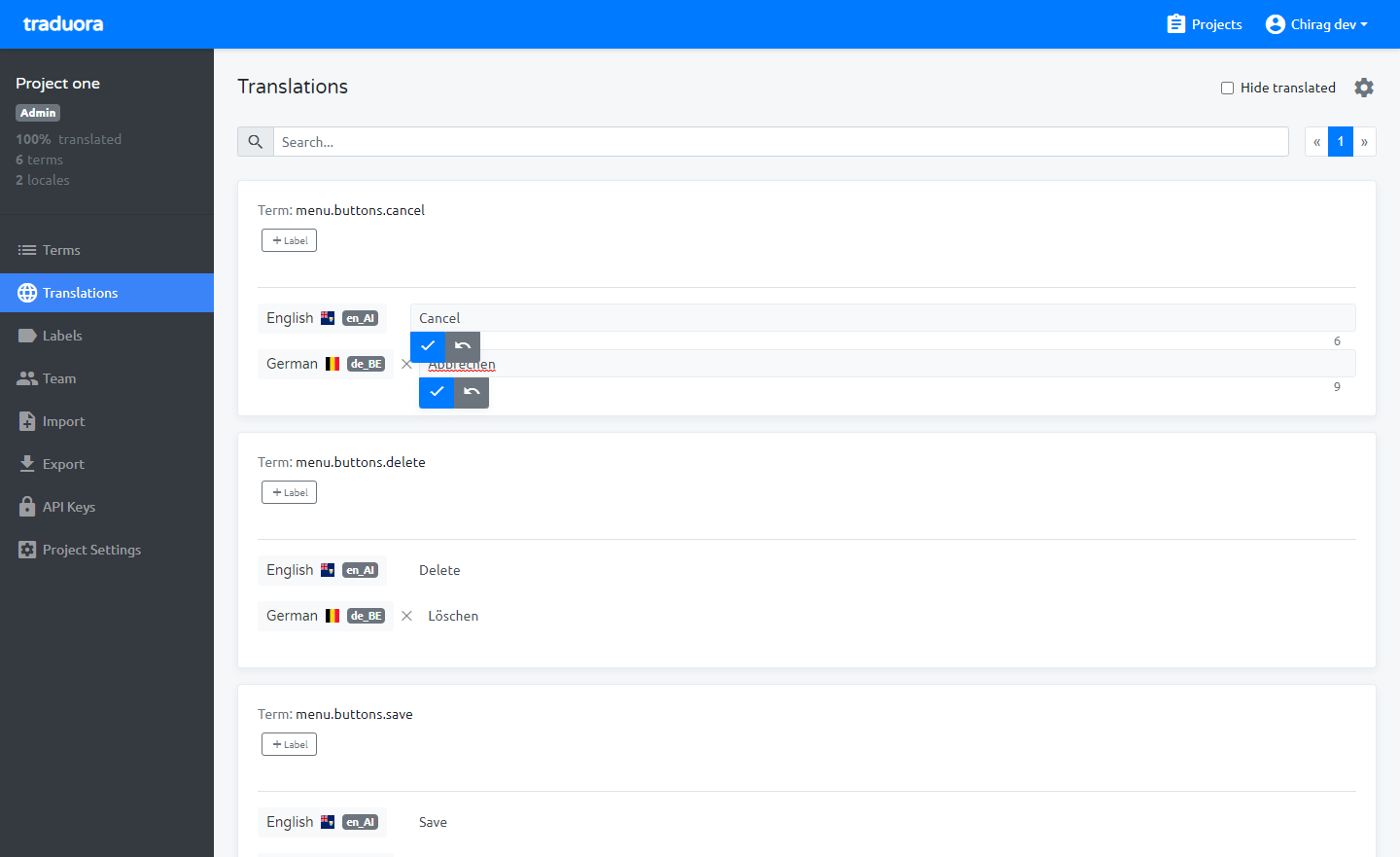
Task: Confirm the Abbrechen translation with the checkmark
Action: coord(437,392)
